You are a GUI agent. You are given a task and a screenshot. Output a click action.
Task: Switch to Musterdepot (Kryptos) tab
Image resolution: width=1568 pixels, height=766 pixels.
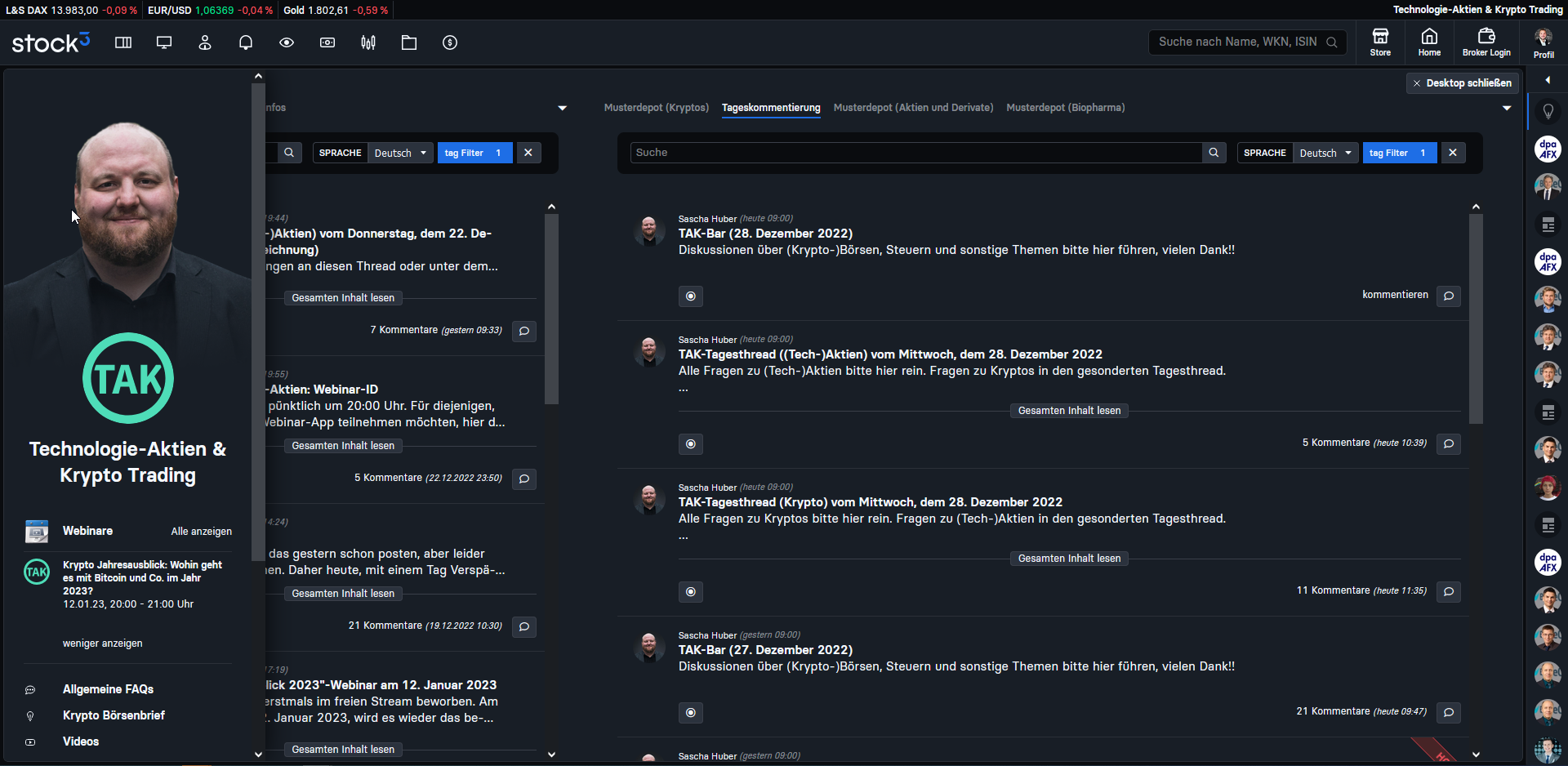click(657, 108)
